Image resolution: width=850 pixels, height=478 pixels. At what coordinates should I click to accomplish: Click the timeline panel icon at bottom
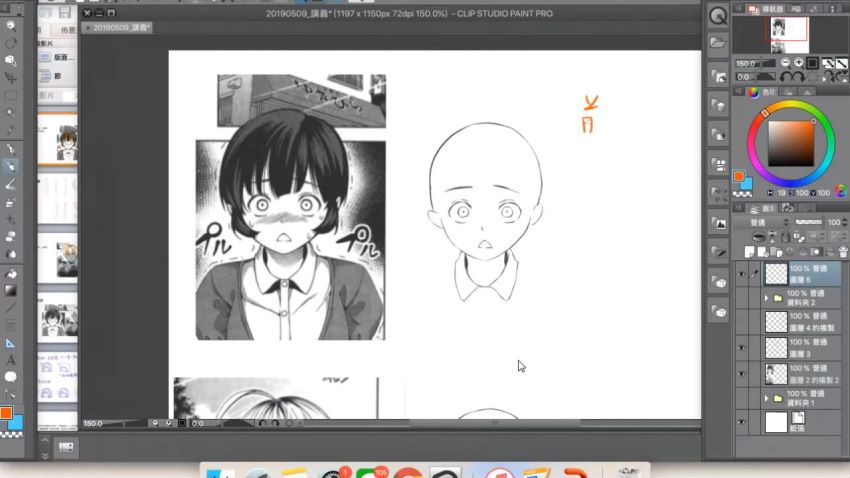click(x=66, y=447)
